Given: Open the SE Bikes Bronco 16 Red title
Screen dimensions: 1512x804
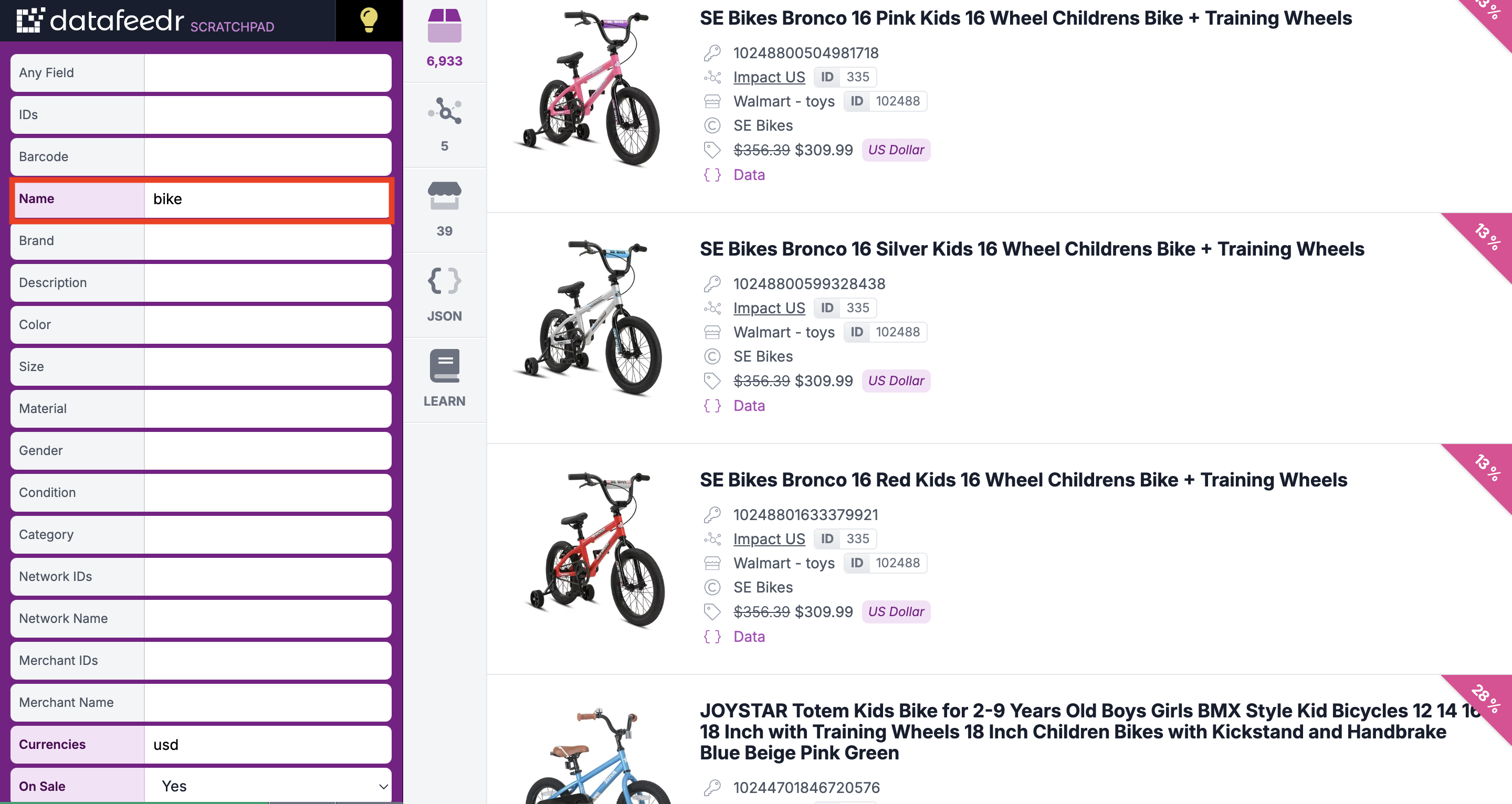Looking at the screenshot, I should [1023, 480].
